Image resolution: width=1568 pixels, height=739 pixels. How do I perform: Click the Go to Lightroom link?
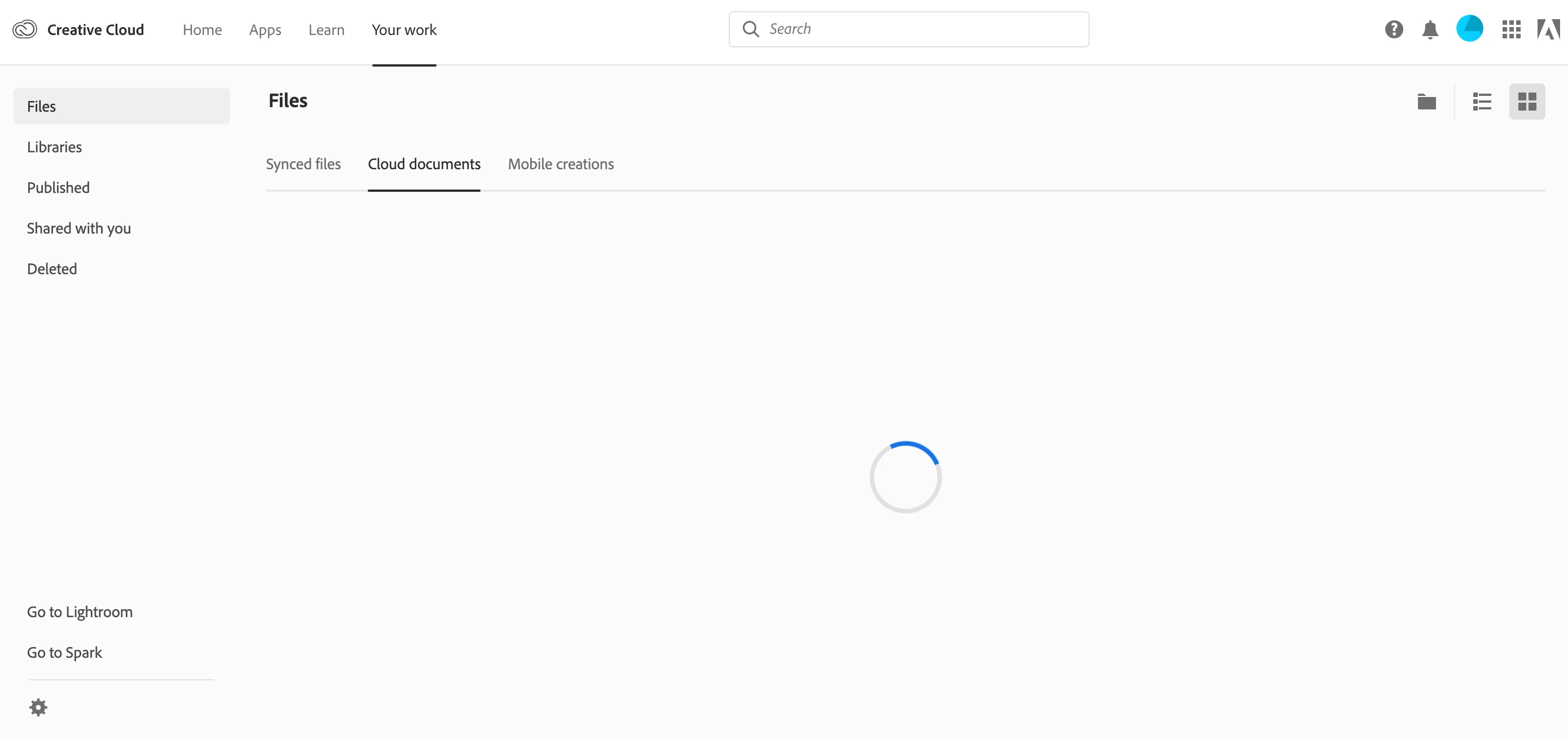[80, 613]
